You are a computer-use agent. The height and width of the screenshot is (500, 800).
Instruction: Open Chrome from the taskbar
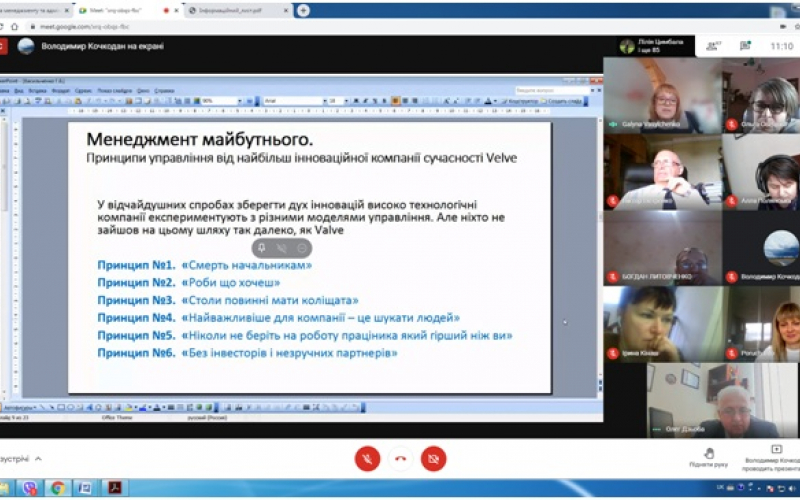tap(57, 488)
